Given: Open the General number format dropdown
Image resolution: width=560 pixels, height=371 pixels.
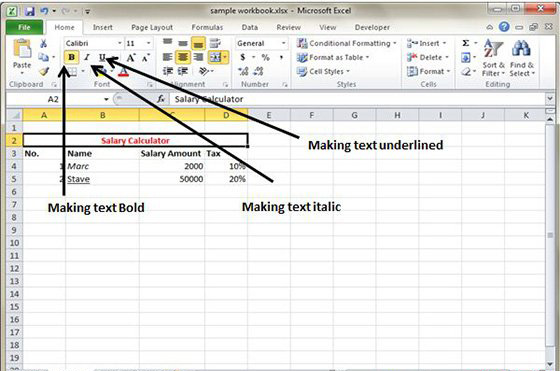Looking at the screenshot, I should 283,43.
